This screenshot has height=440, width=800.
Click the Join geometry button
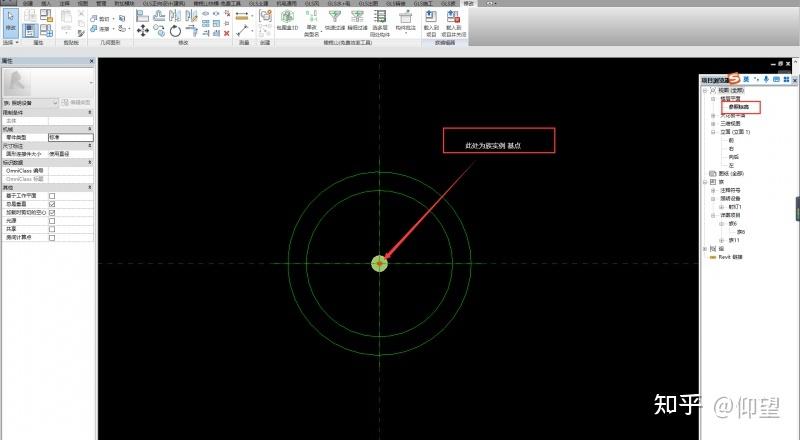click(x=100, y=29)
